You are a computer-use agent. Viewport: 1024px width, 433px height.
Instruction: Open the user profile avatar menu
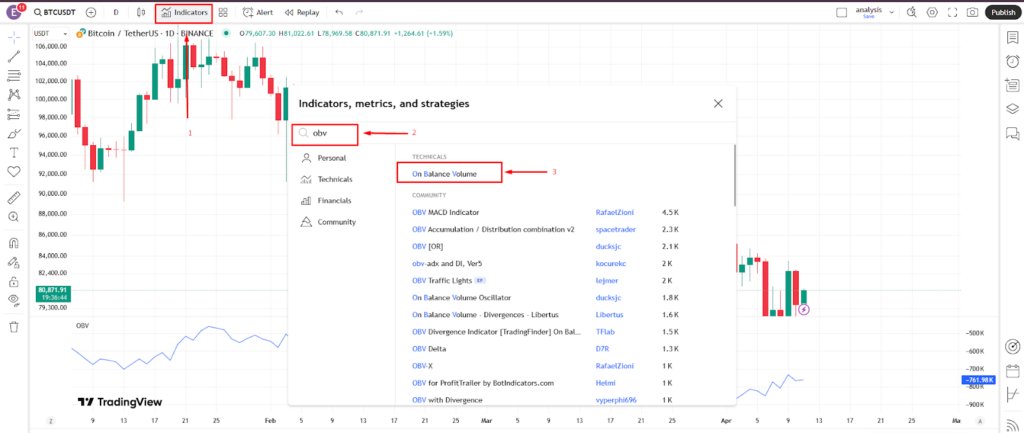pos(14,12)
